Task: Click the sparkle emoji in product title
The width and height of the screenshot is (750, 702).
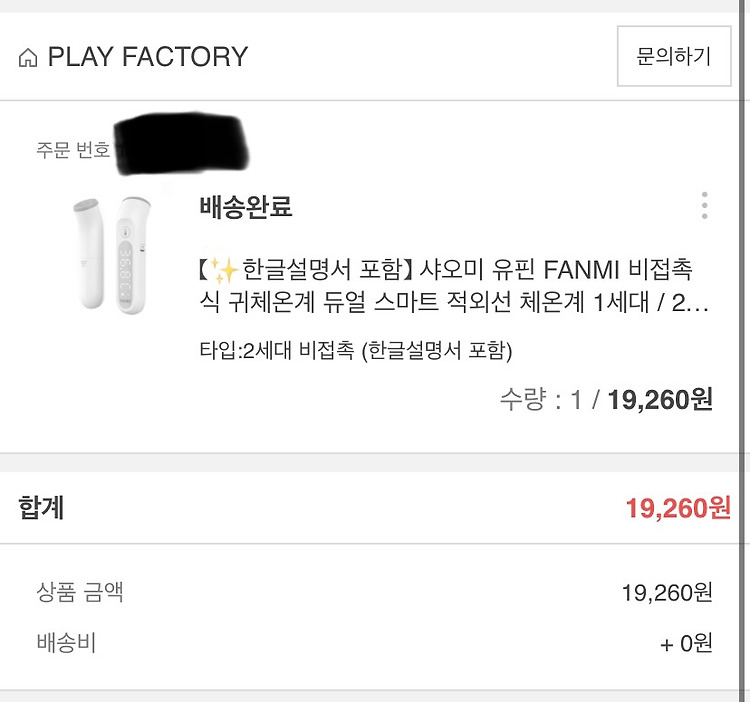Action: point(224,270)
